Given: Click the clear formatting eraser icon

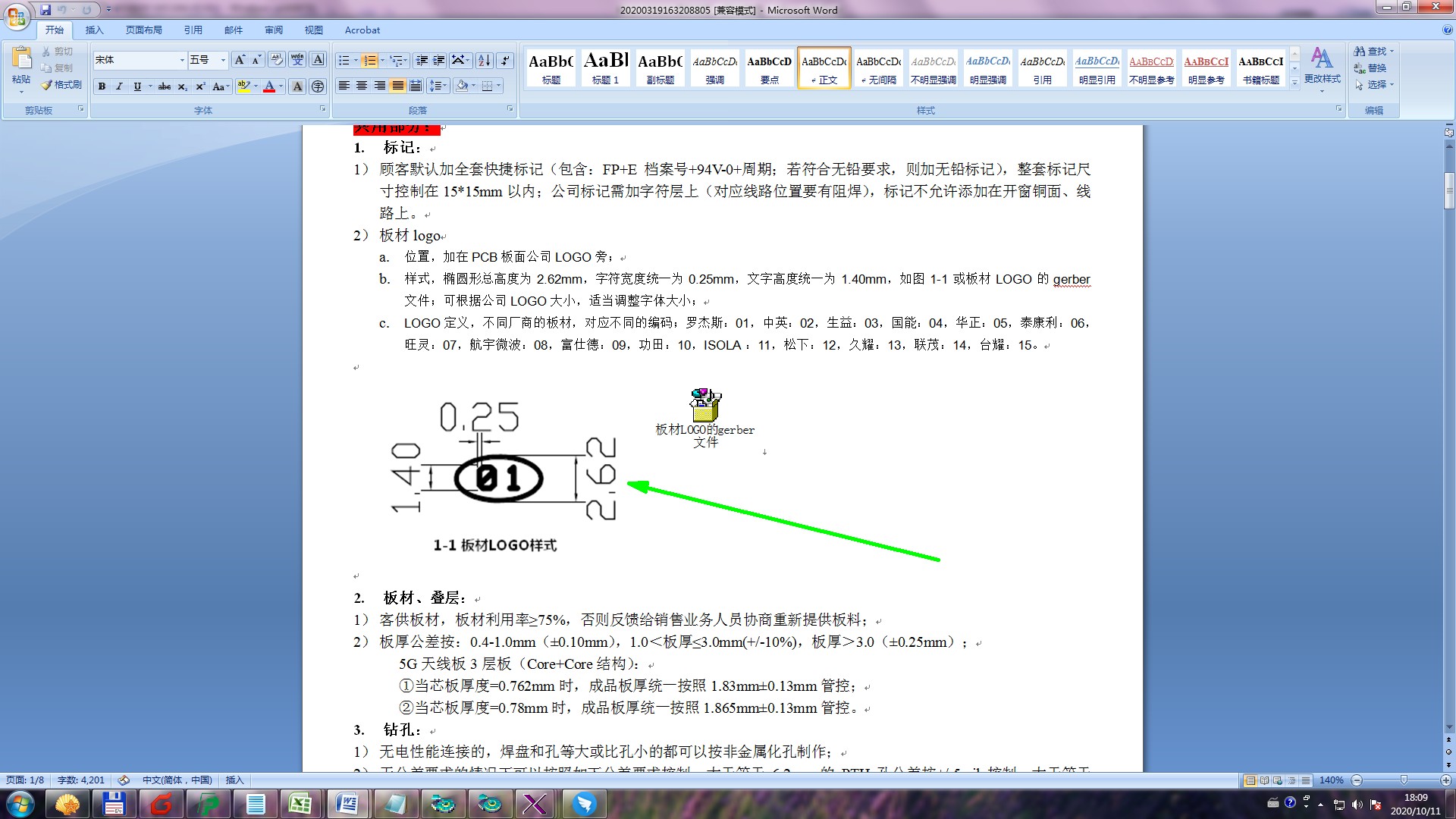Looking at the screenshot, I should pyautogui.click(x=277, y=60).
